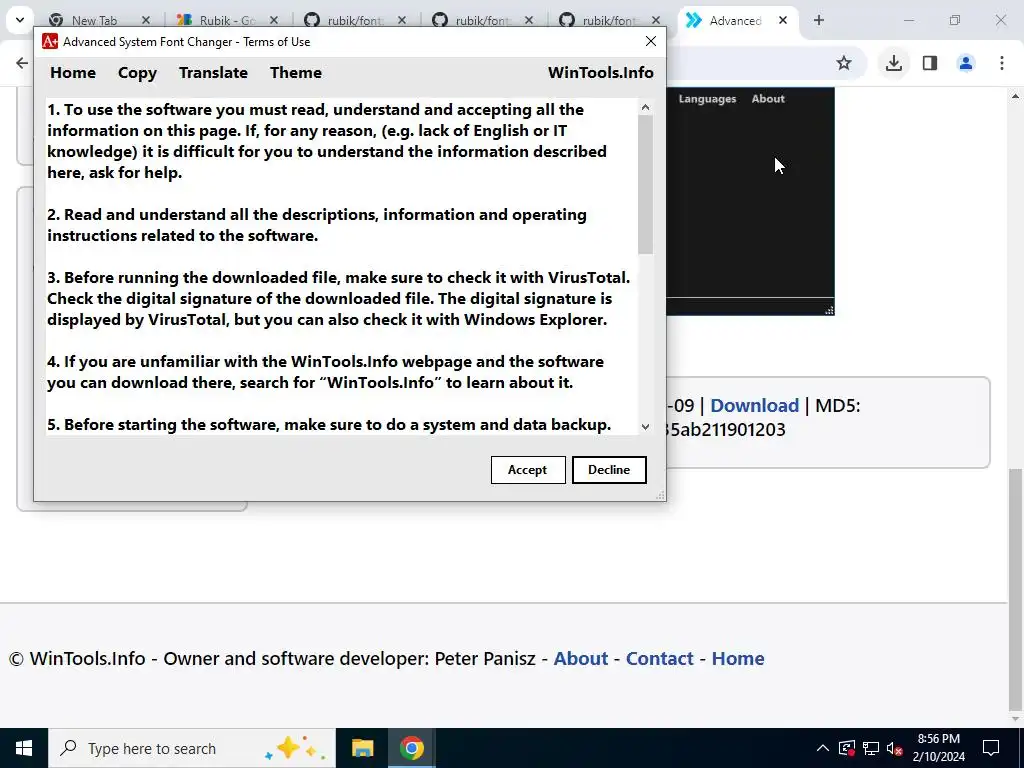Screen dimensions: 1024x768
Task: Click the Advanced System Font Changer title icon
Action: click(50, 42)
